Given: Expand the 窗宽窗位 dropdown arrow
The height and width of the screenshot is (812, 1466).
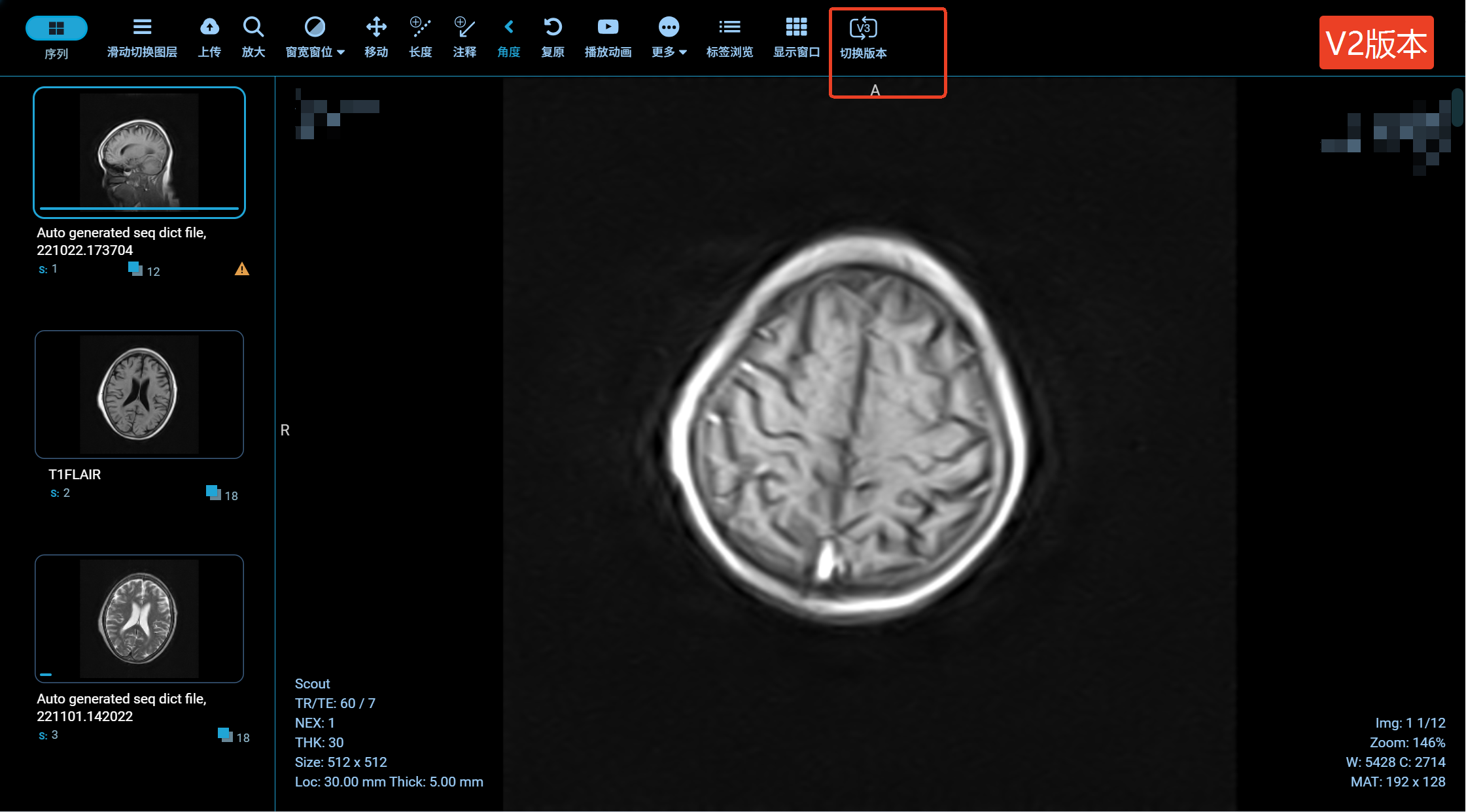Looking at the screenshot, I should tap(341, 52).
